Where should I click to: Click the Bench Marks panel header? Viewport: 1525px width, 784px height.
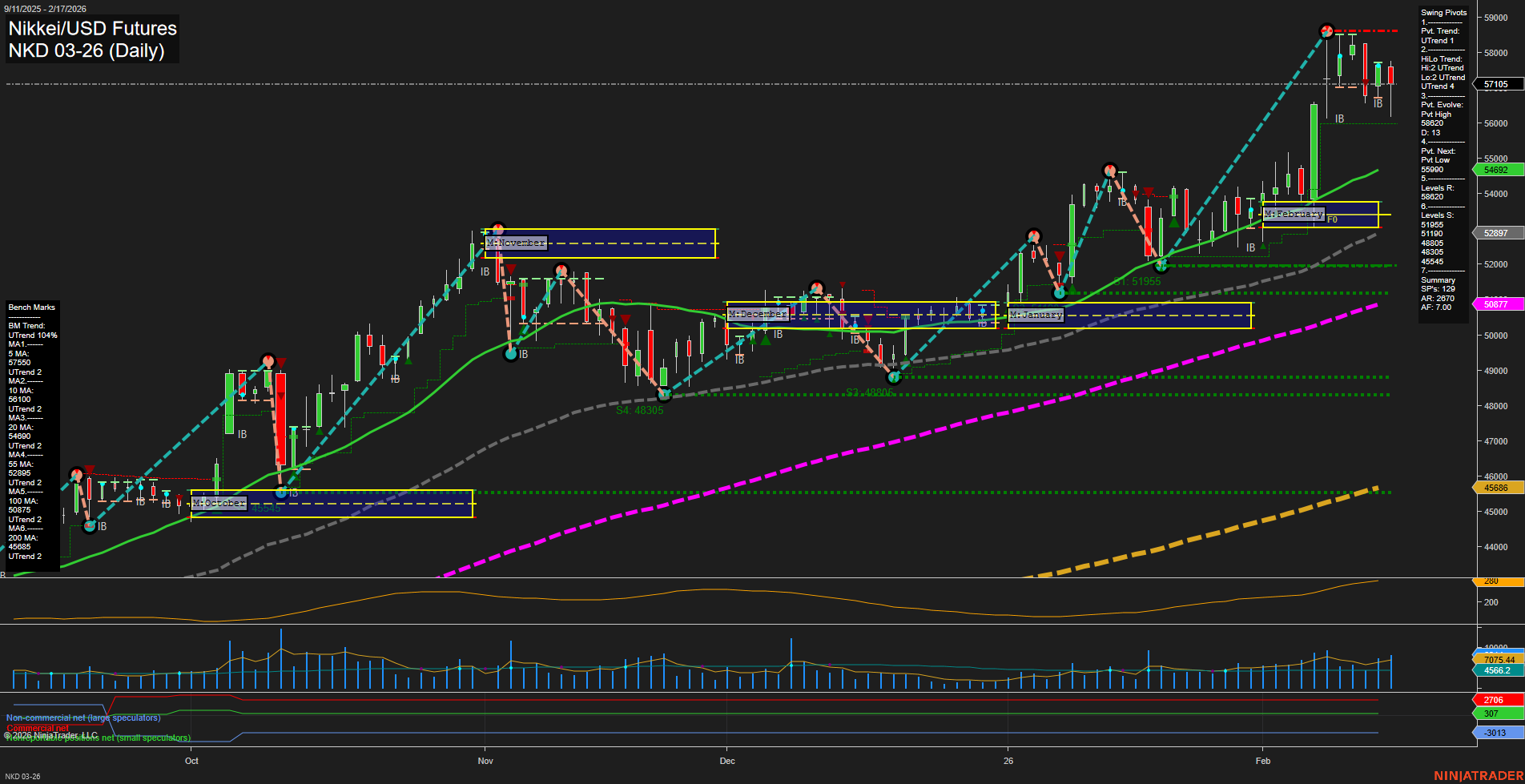(30, 307)
